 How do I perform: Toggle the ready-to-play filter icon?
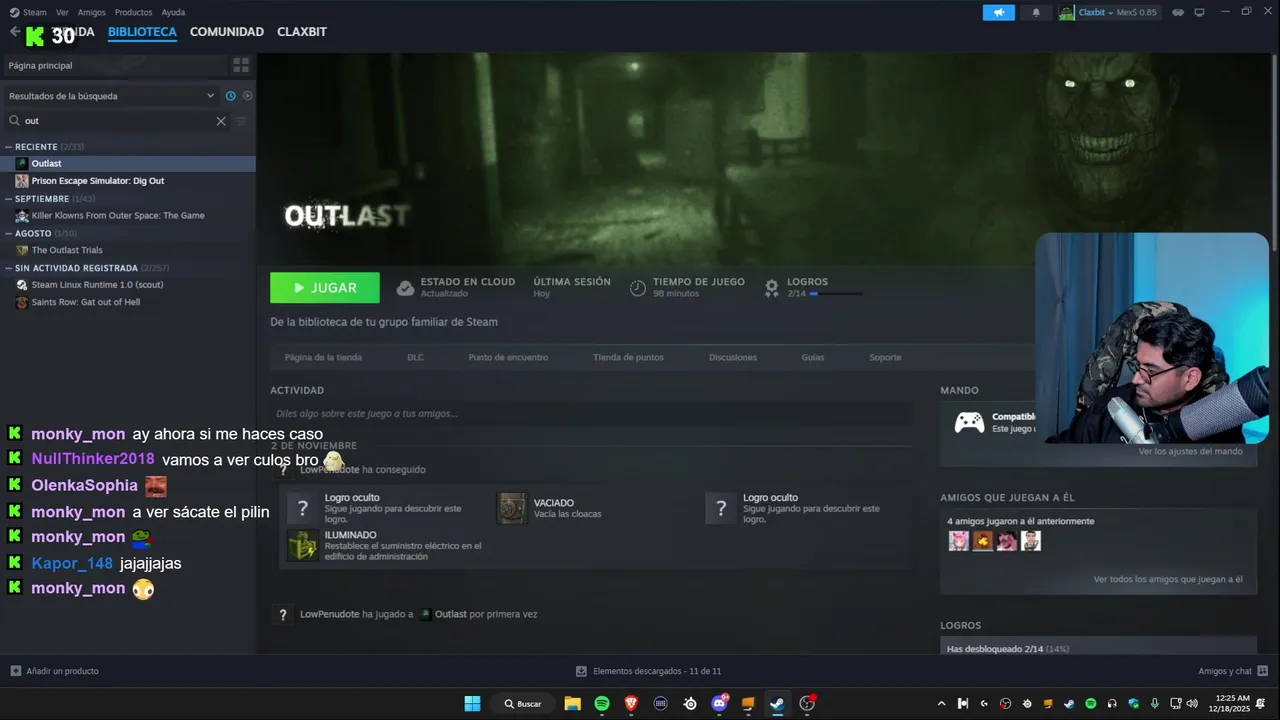coord(247,96)
